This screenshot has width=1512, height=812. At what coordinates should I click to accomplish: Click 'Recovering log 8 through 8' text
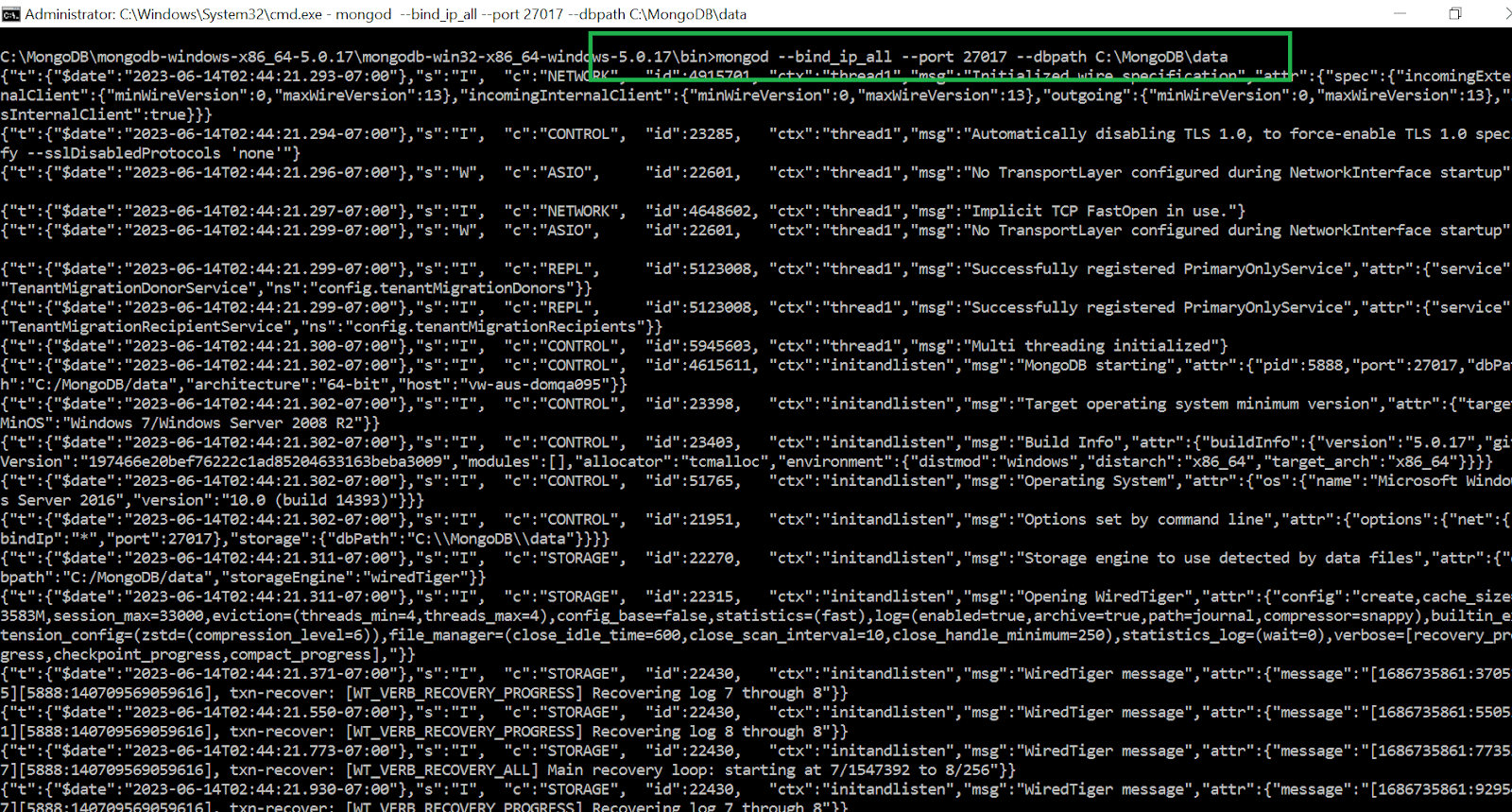click(x=708, y=732)
